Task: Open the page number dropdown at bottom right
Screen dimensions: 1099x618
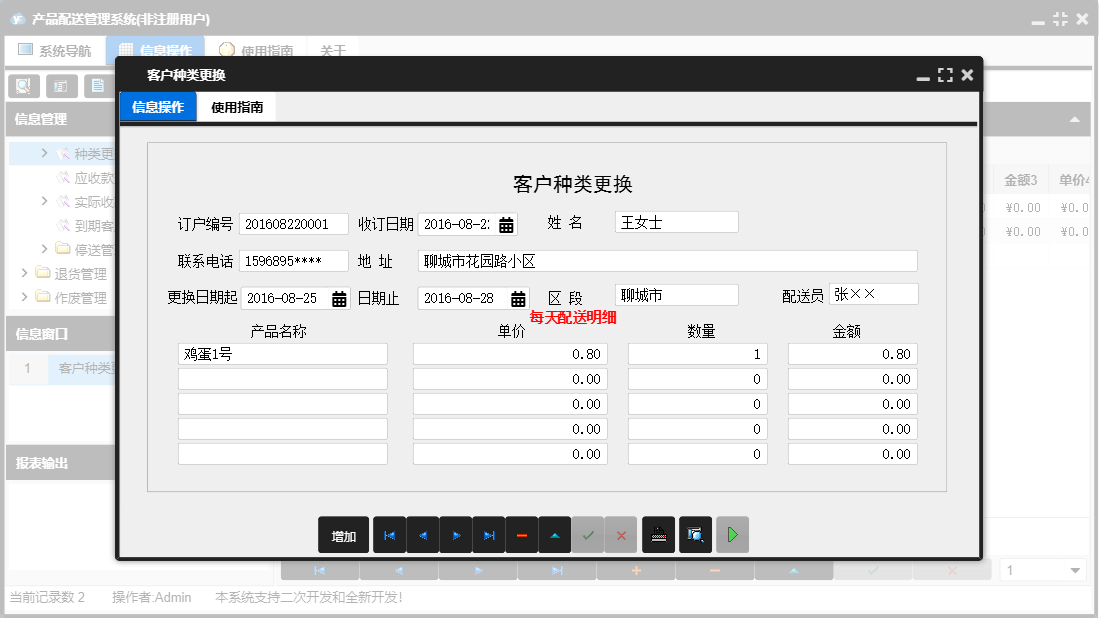Action: click(1075, 568)
